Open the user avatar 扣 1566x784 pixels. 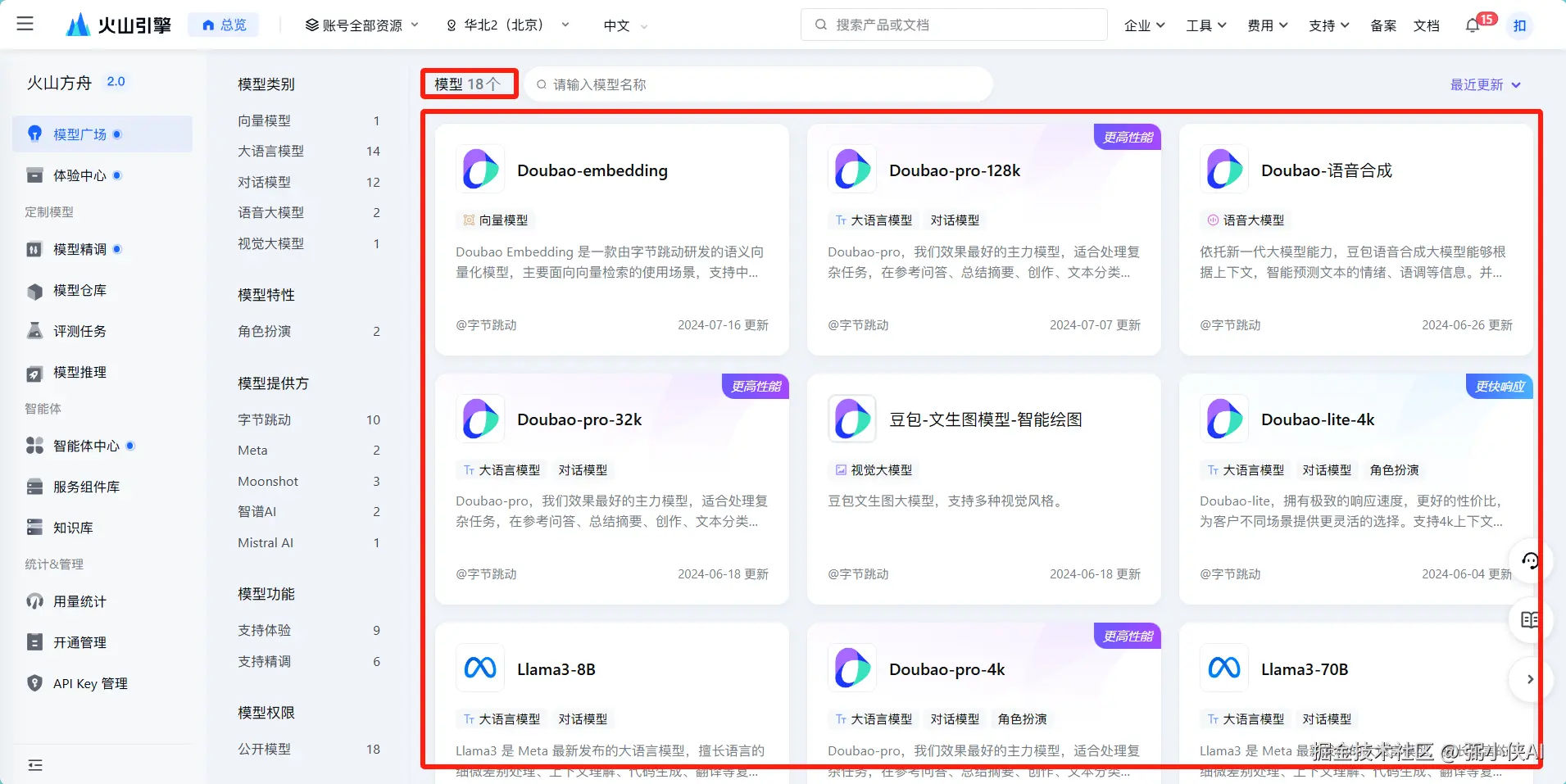(x=1519, y=25)
